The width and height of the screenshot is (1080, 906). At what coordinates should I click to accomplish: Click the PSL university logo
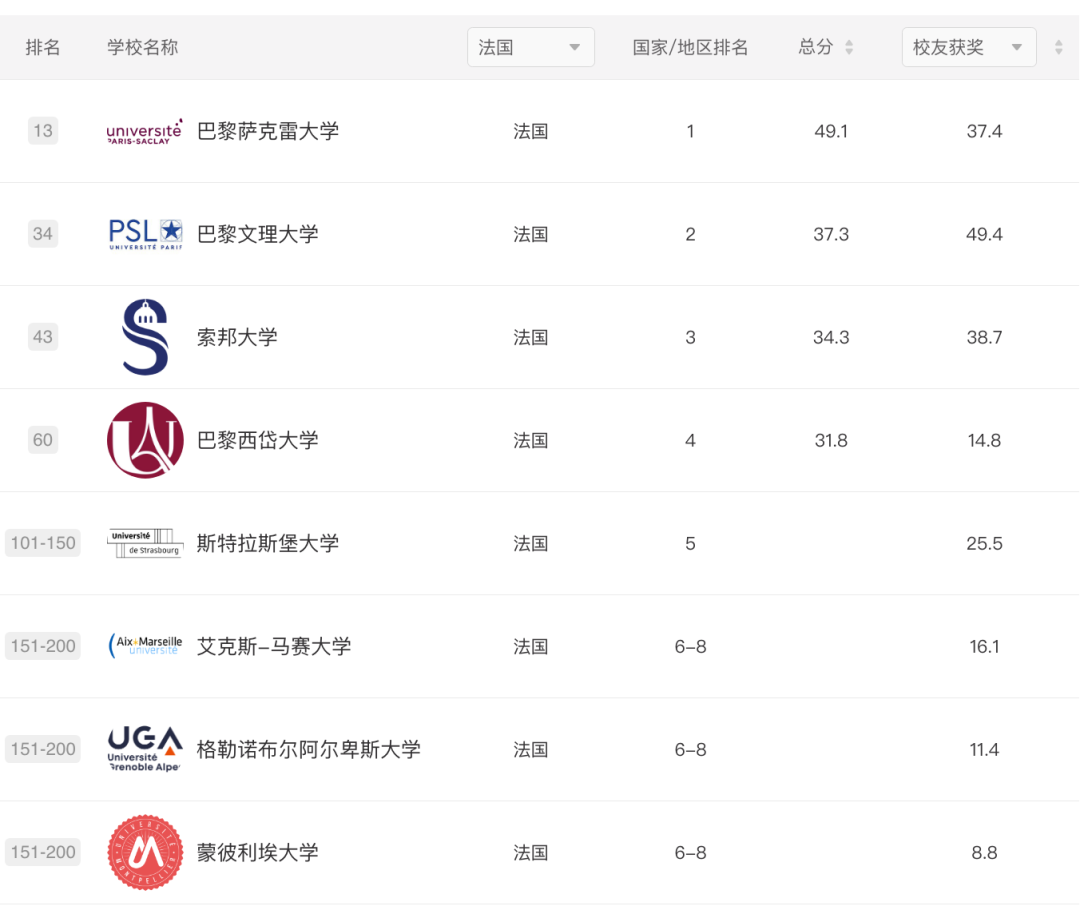pos(145,234)
